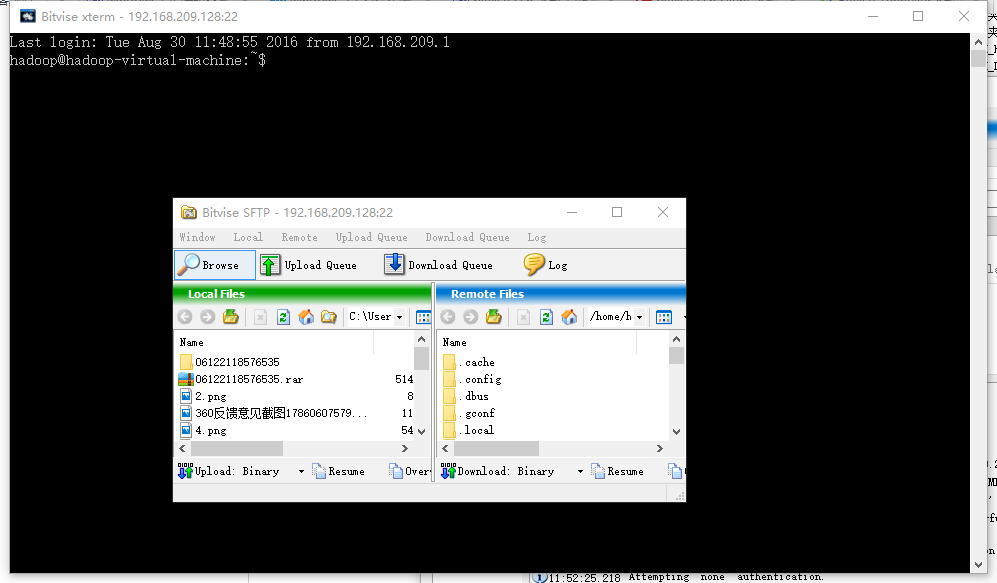Change view mode of Local Files
Image resolution: width=997 pixels, height=583 pixels.
click(423, 317)
